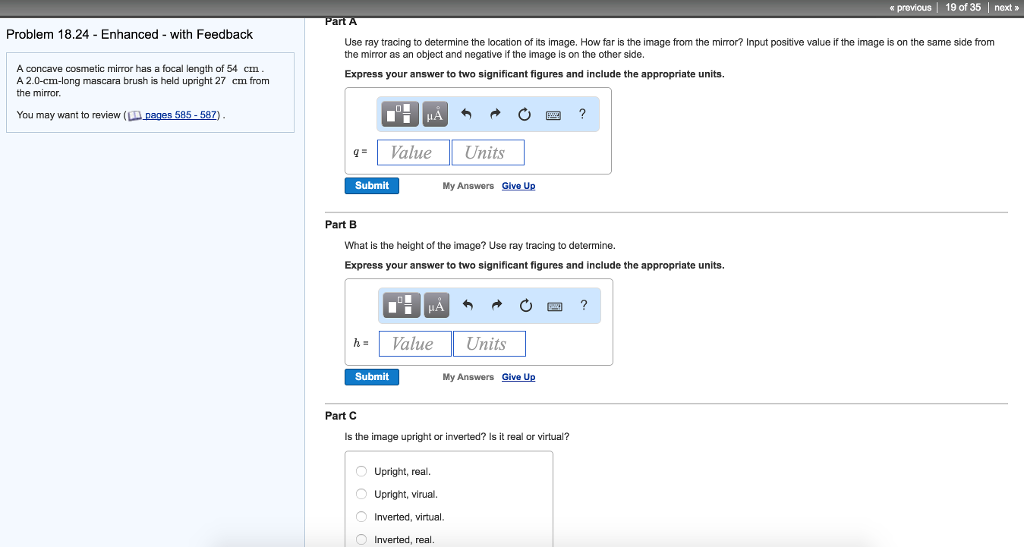Go to previous problem
The image size is (1024, 547).
910,8
